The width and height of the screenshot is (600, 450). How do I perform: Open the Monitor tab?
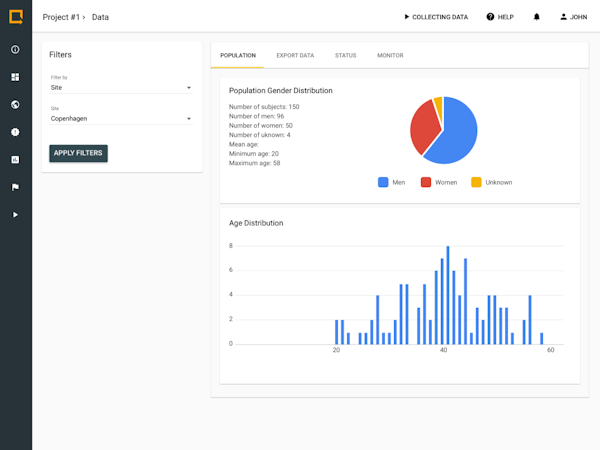pos(390,55)
